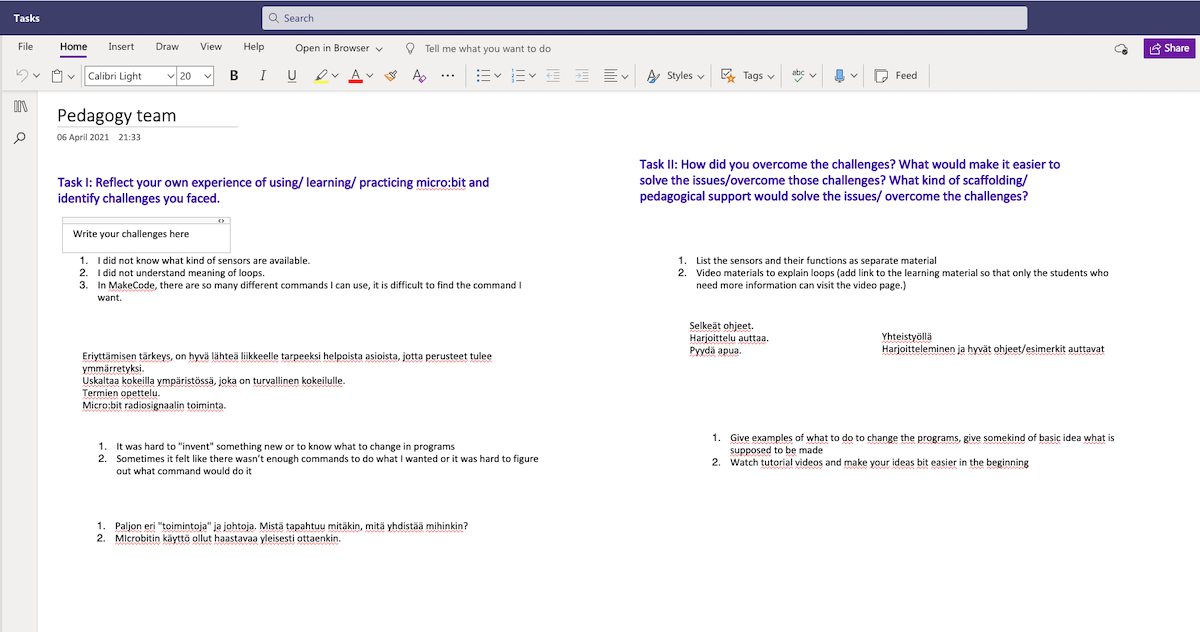Select the Format Painter brush

pos(392,76)
